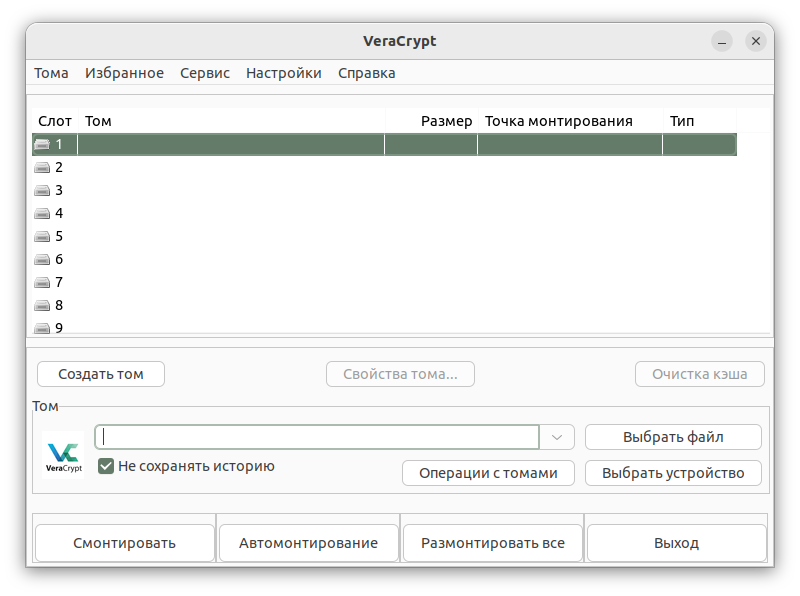Viewport: 800px width, 596px height.
Task: Select slot number 3 row
Action: click(384, 190)
